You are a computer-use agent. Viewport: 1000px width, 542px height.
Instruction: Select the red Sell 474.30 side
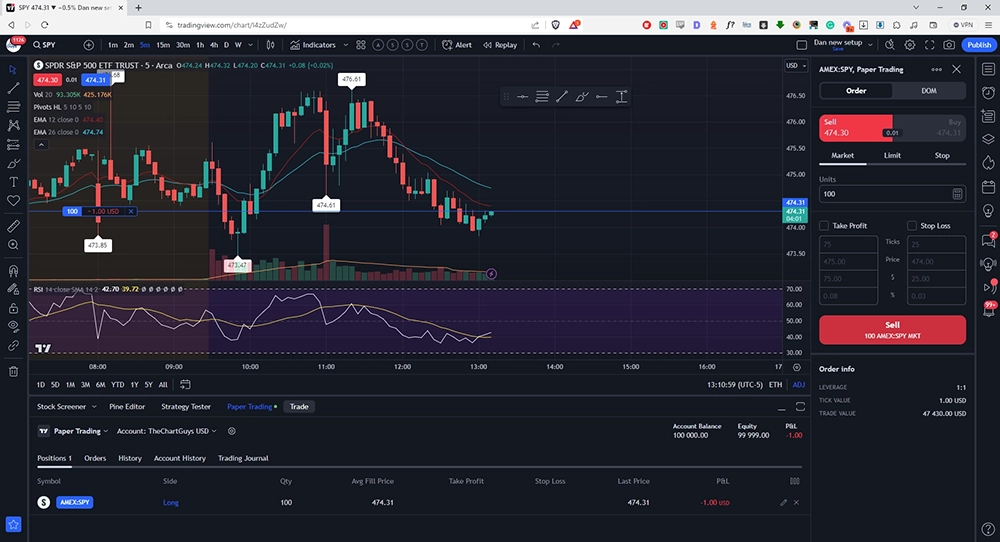[856, 128]
